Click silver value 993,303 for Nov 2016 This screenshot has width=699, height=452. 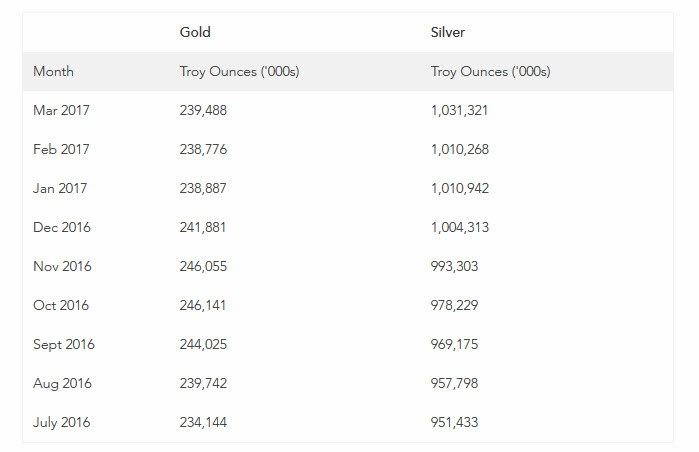point(454,267)
